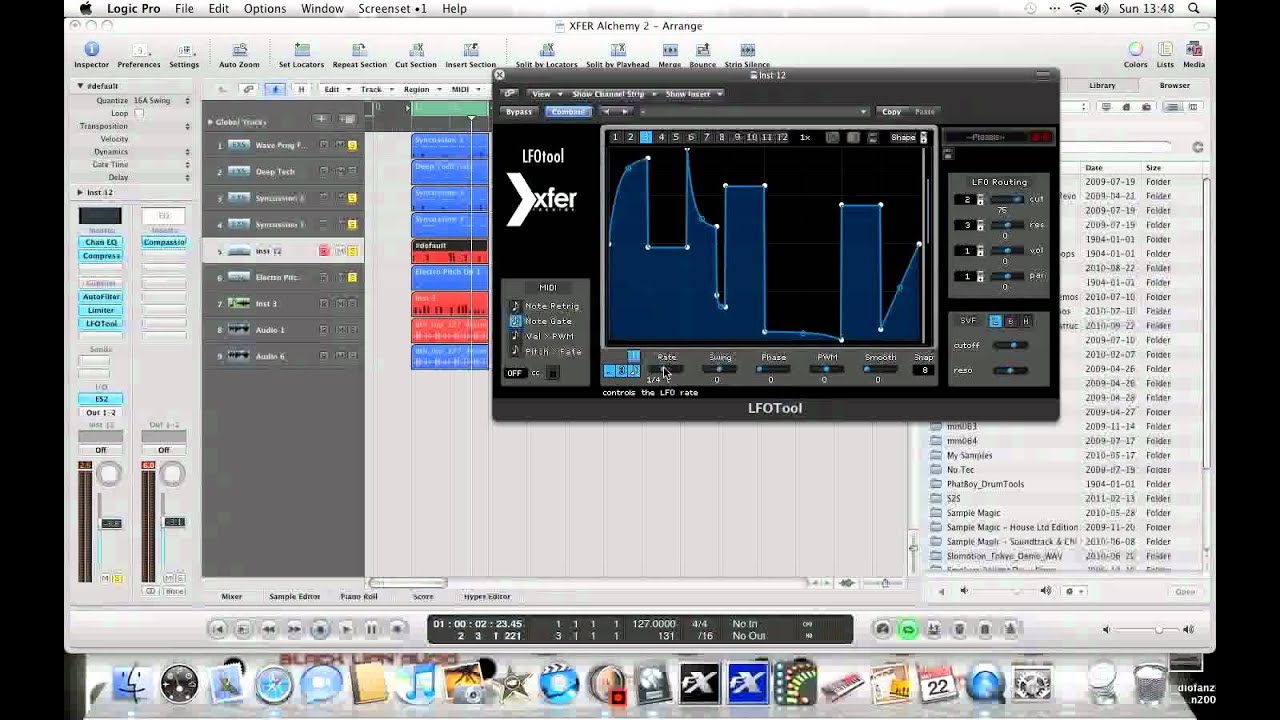Adjust the LFOTool Rate slider
Screen dimensions: 1280x720
pos(666,370)
